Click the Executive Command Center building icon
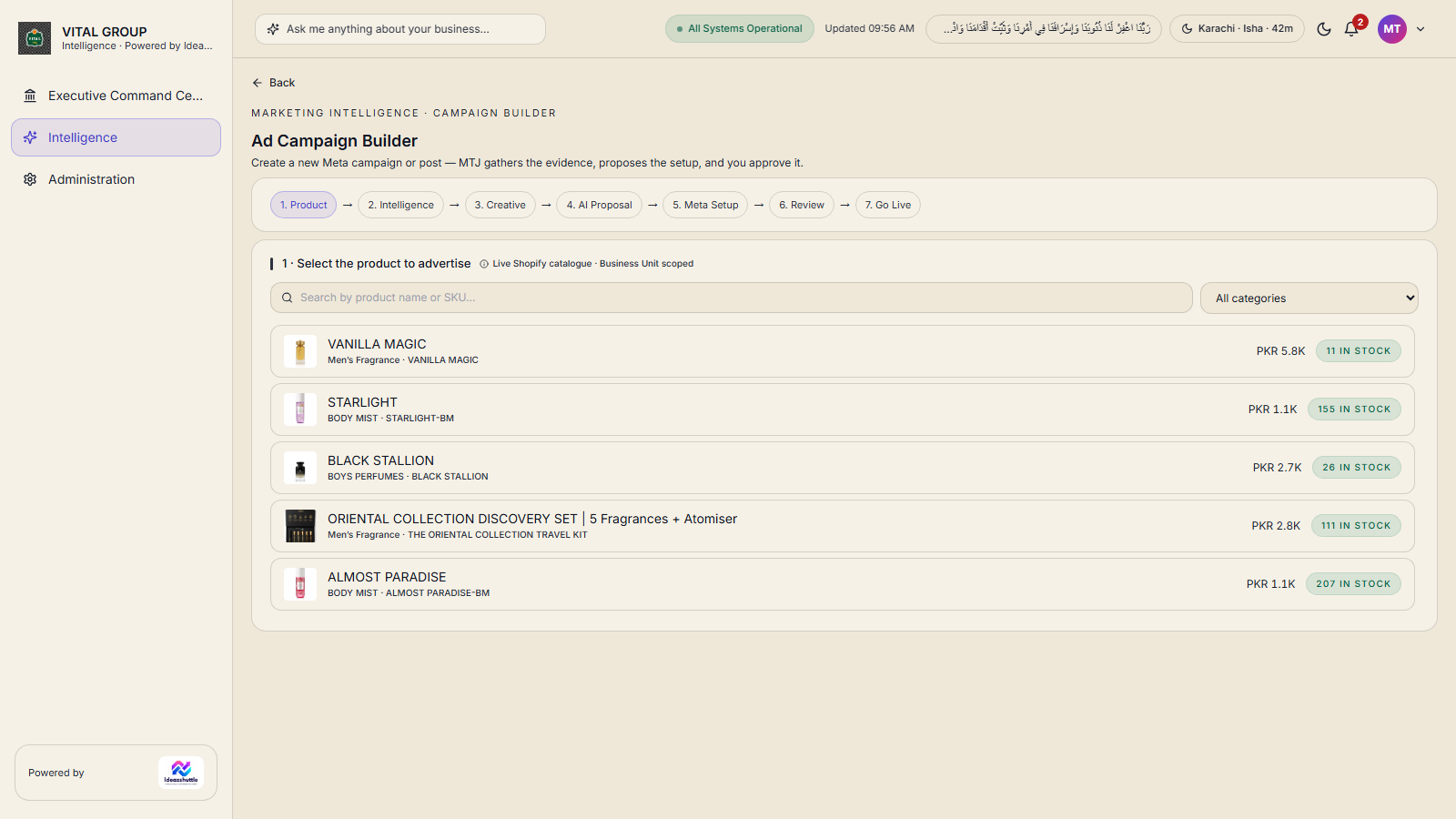 (30, 96)
